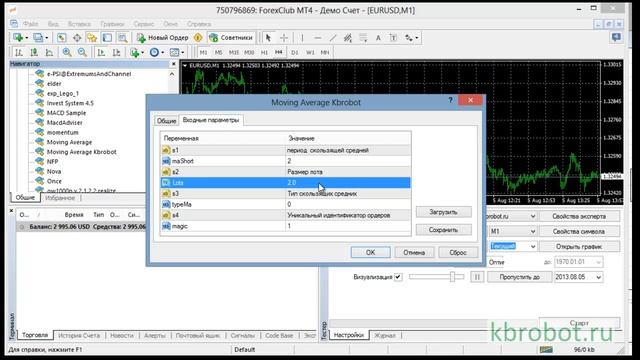
Task: Click the Lots value 2.0 cell
Action: point(348,182)
